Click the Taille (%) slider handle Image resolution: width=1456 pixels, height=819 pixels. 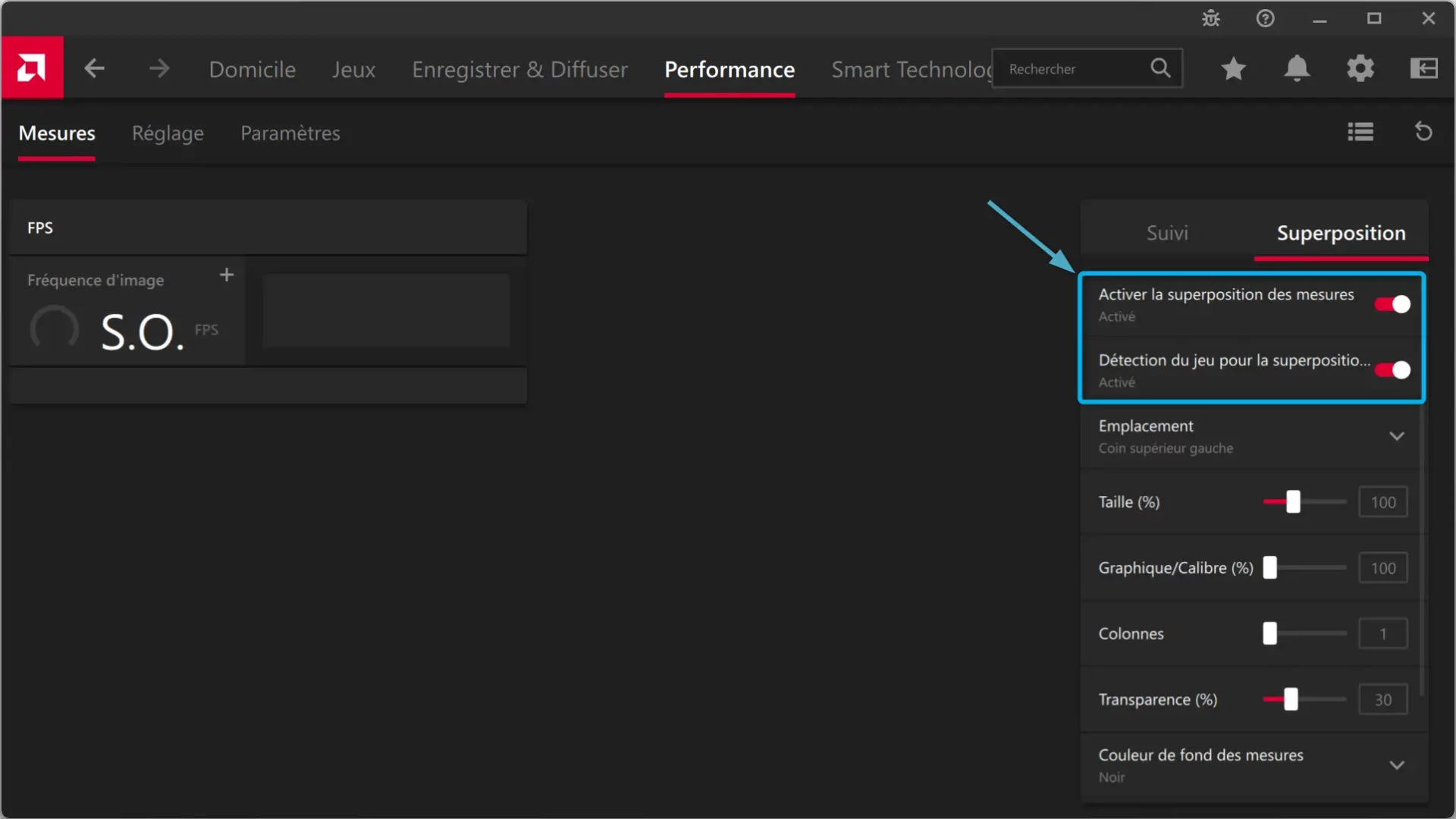tap(1293, 501)
